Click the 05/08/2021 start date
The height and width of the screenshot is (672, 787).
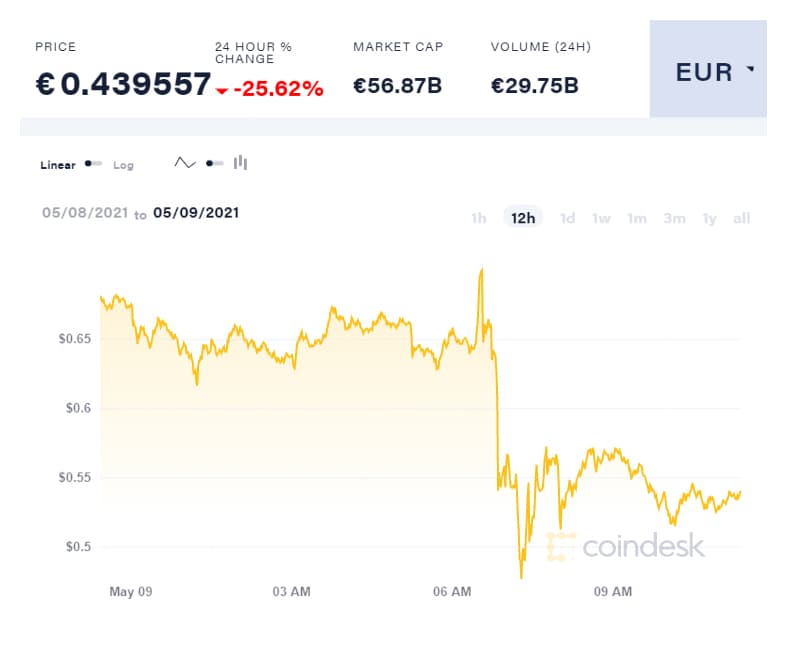(85, 213)
